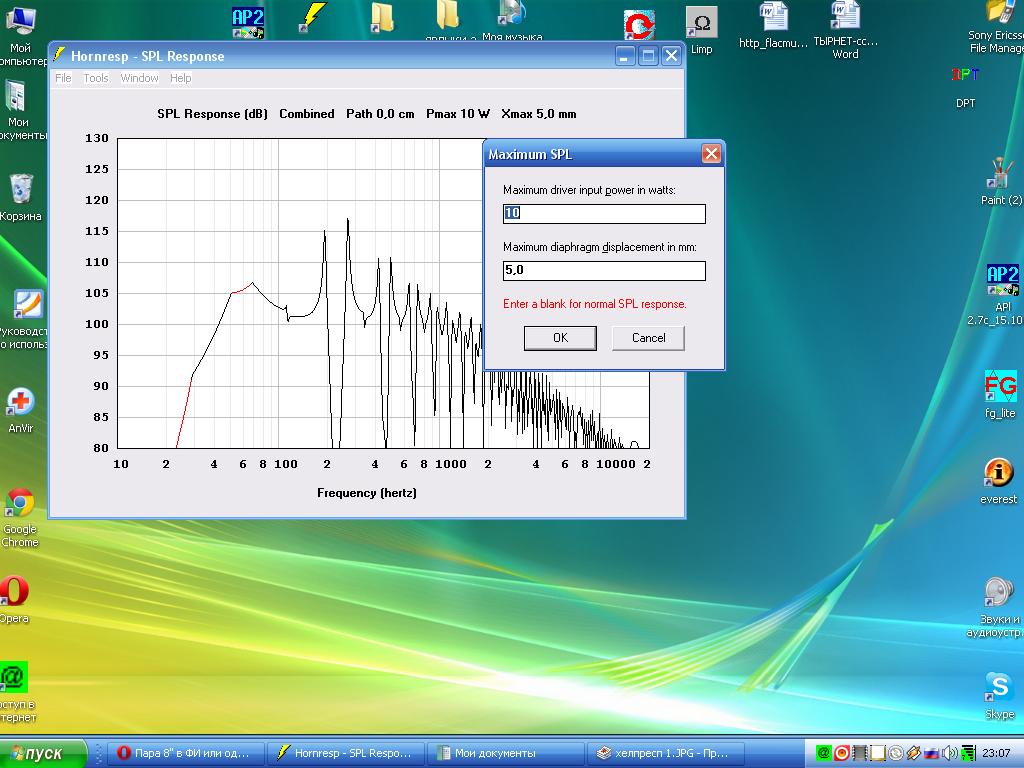Open the Корзина recycle bin icon

21,198
